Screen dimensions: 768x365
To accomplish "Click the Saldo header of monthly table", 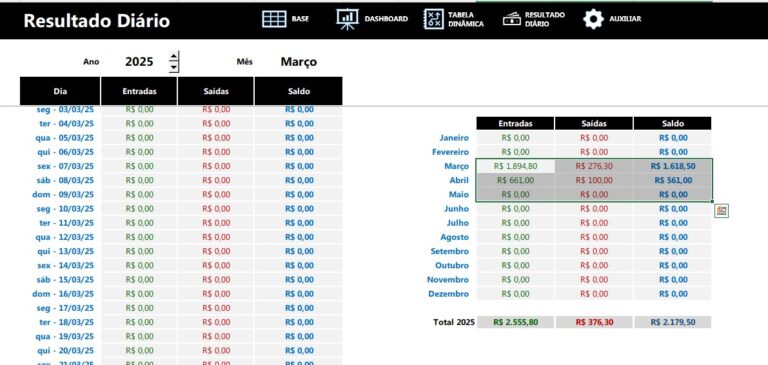I will [672, 123].
